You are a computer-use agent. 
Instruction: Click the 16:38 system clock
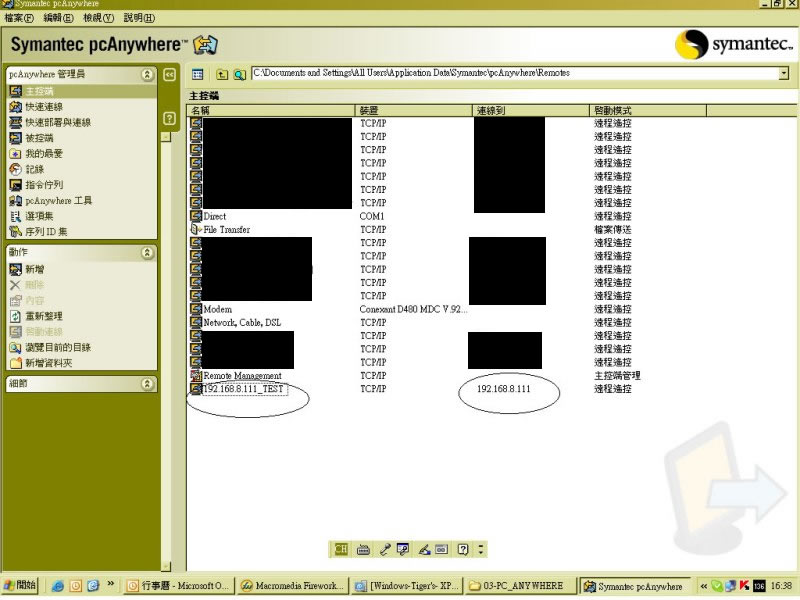[781, 586]
